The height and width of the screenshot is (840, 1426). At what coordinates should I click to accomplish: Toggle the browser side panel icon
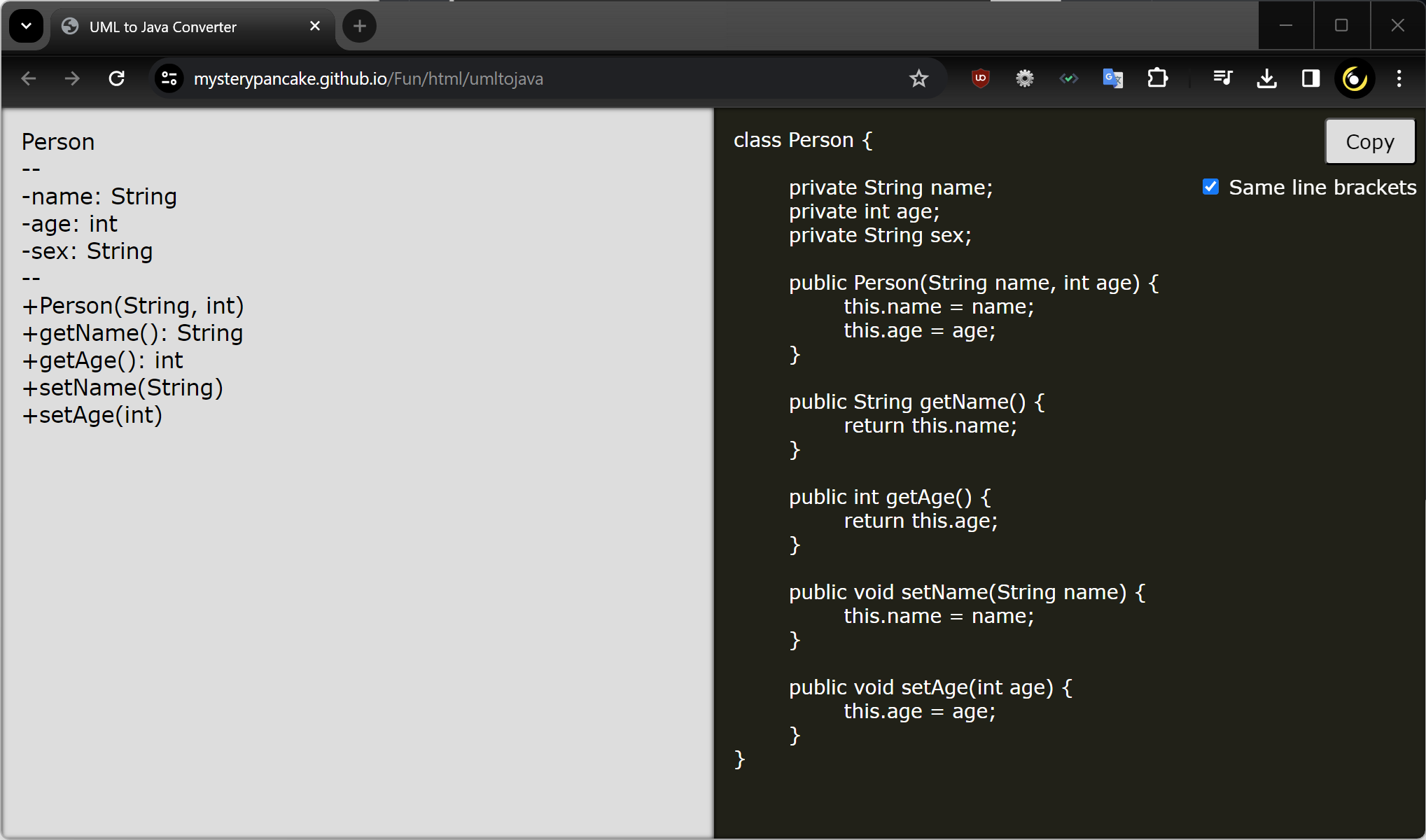tap(1310, 78)
